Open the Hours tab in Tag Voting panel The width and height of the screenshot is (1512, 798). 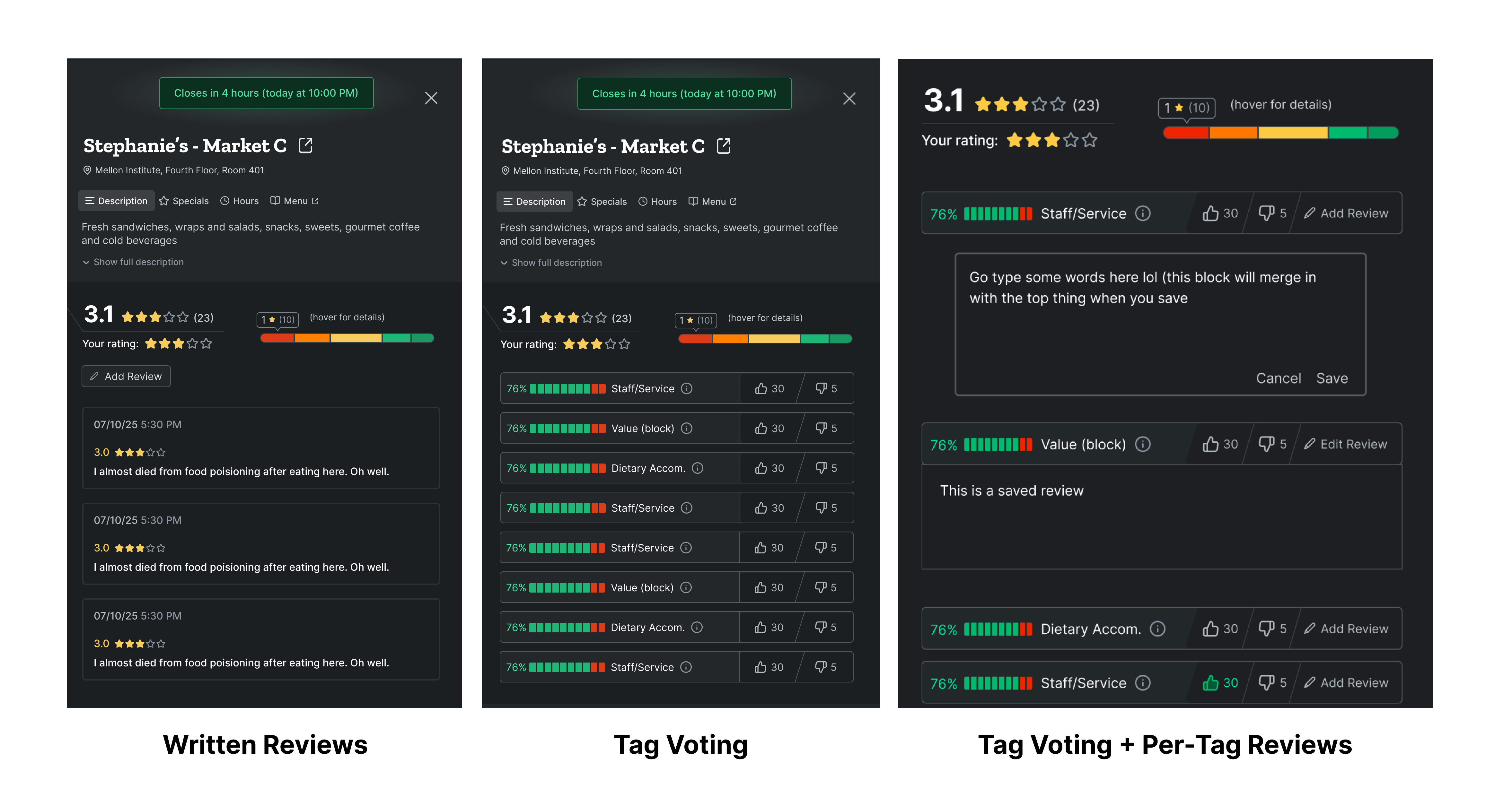click(657, 201)
